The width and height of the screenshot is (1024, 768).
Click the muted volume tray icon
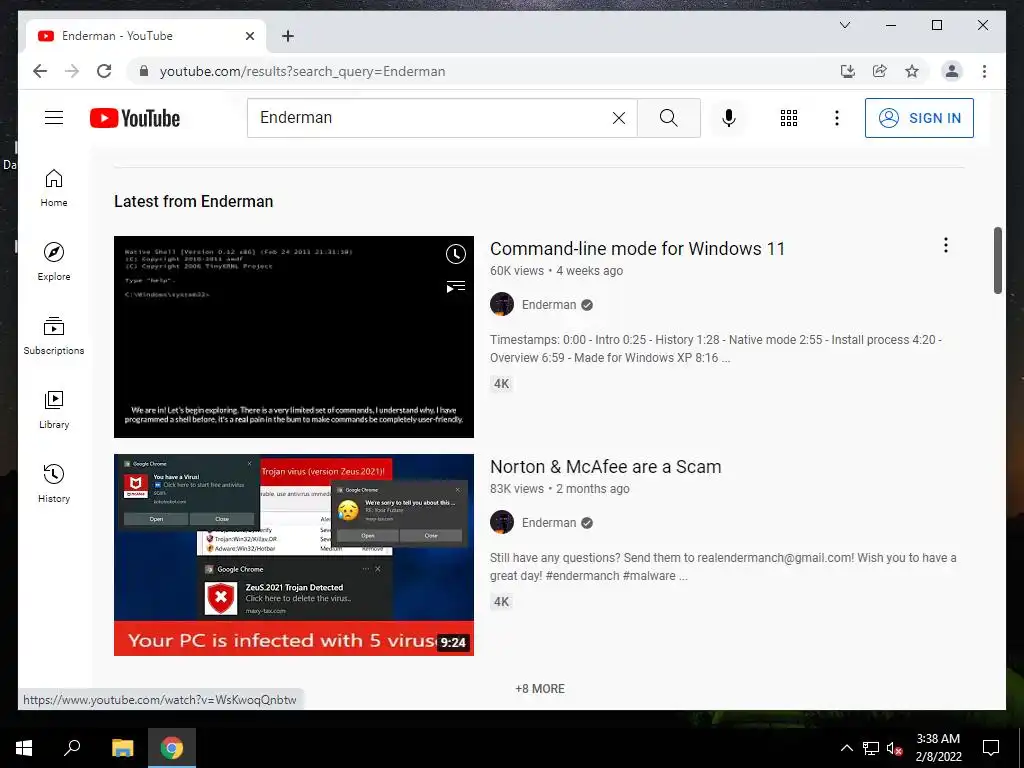point(895,748)
